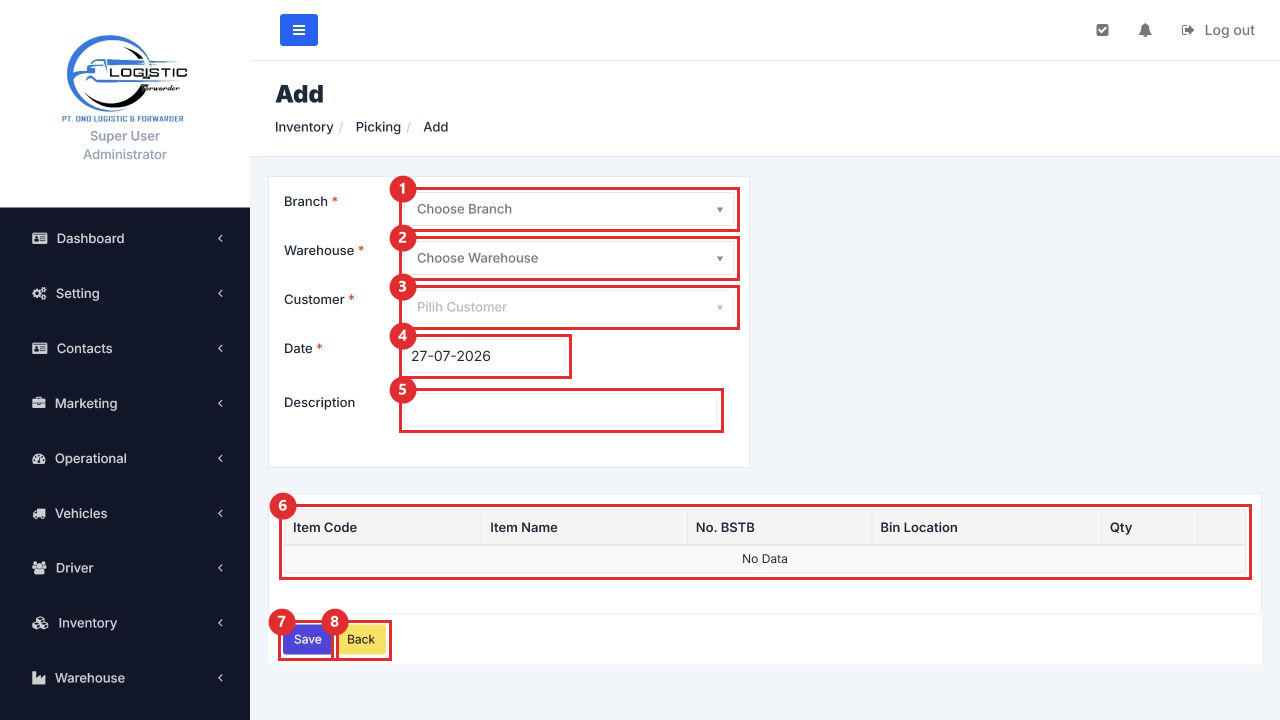The width and height of the screenshot is (1280, 720).
Task: Click the Date input field
Action: point(485,356)
